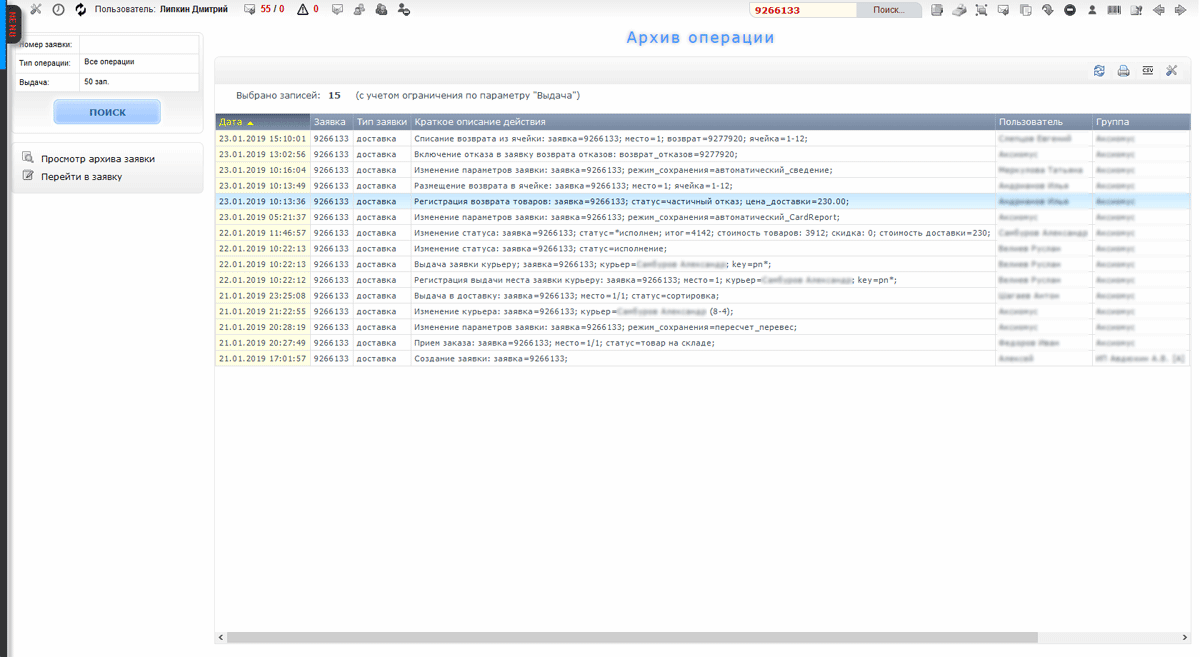
Task: Click the CSV export icon
Action: point(1147,71)
